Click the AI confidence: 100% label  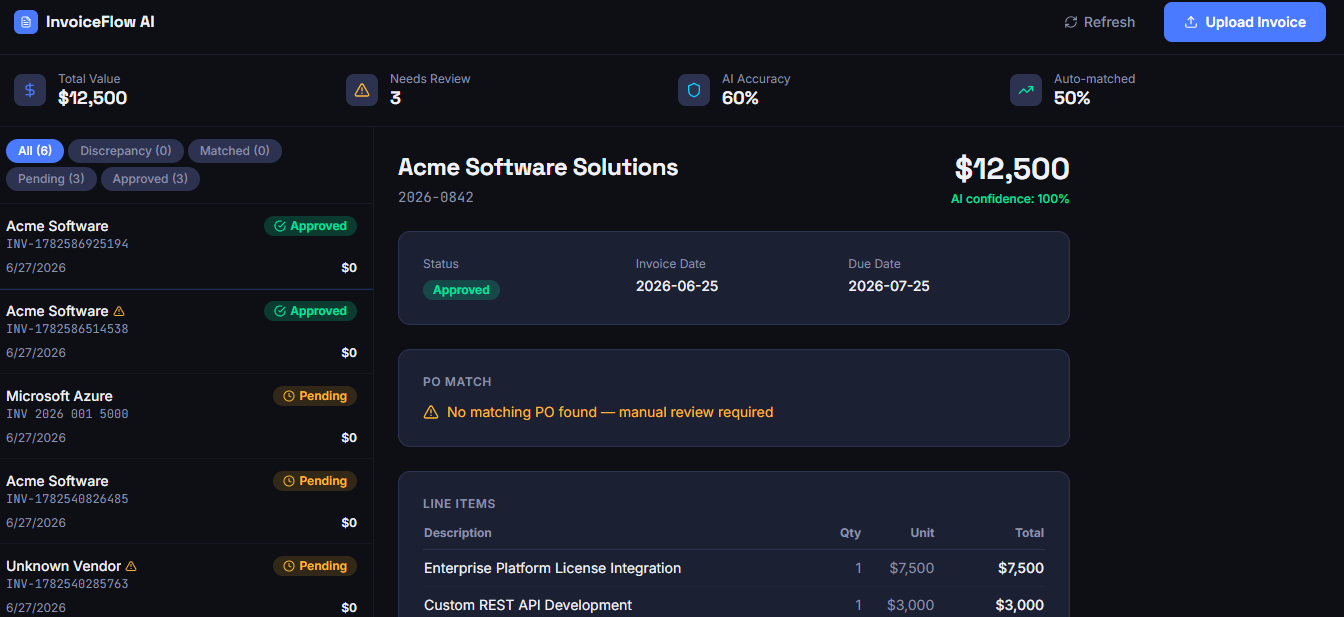pos(1010,199)
